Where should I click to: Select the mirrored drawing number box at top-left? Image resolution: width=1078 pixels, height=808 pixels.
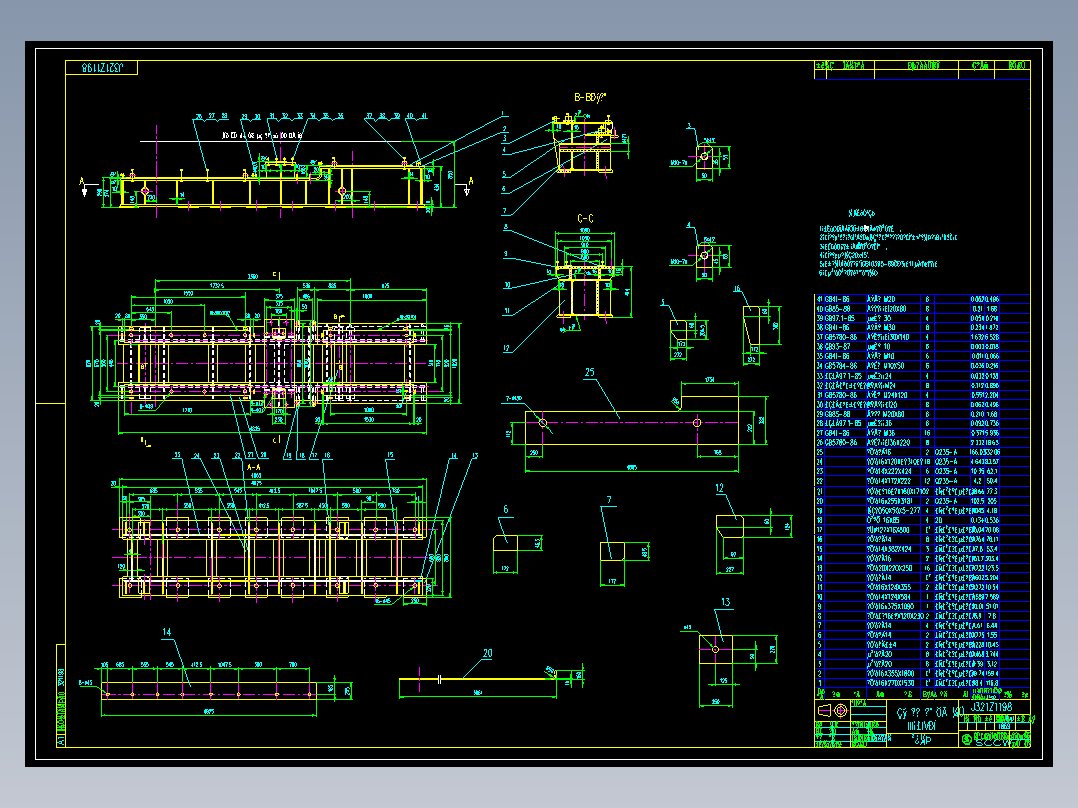[102, 67]
